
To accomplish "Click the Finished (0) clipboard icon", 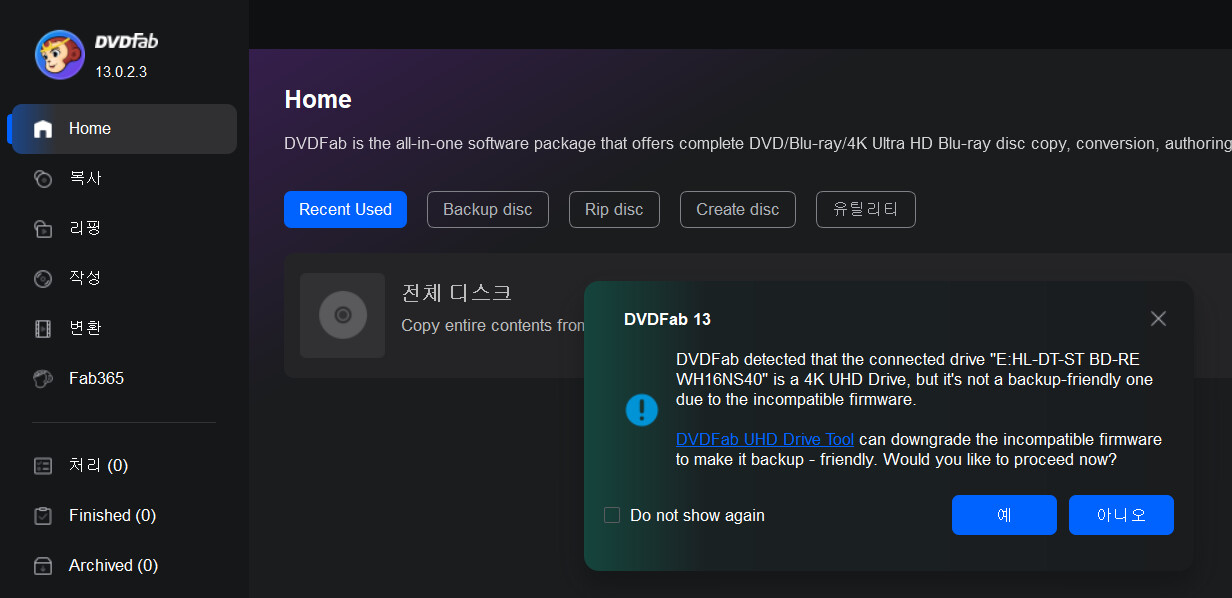I will [43, 516].
